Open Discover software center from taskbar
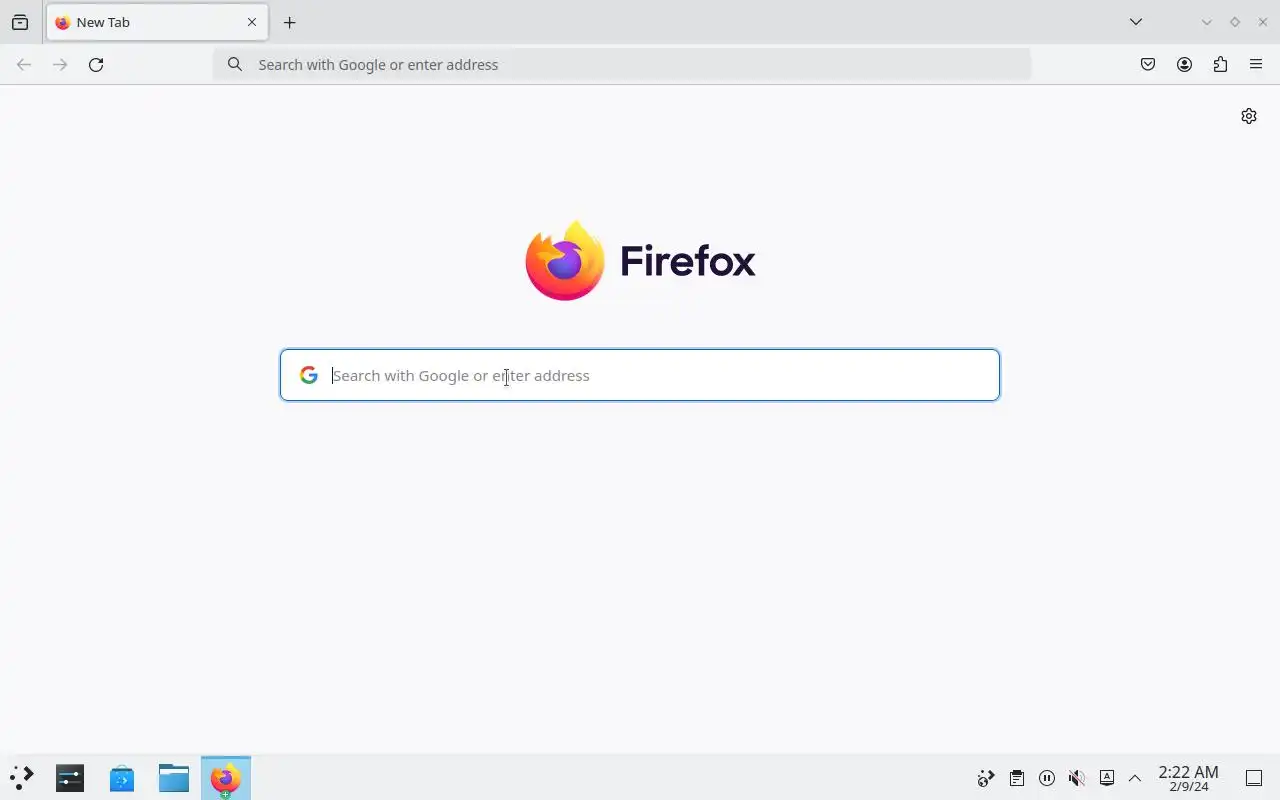1280x800 pixels. click(x=122, y=778)
